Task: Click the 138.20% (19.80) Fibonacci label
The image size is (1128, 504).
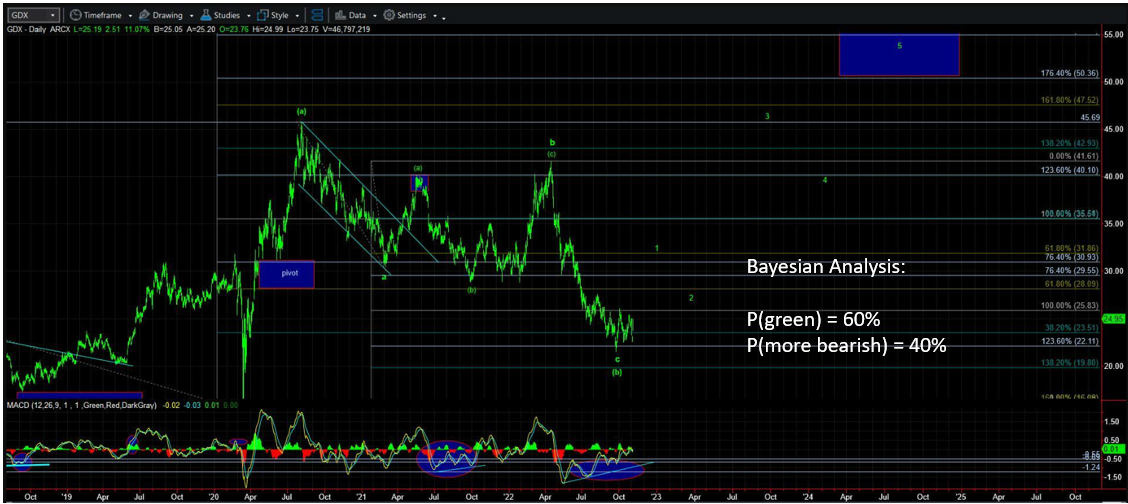Action: [x=1068, y=363]
